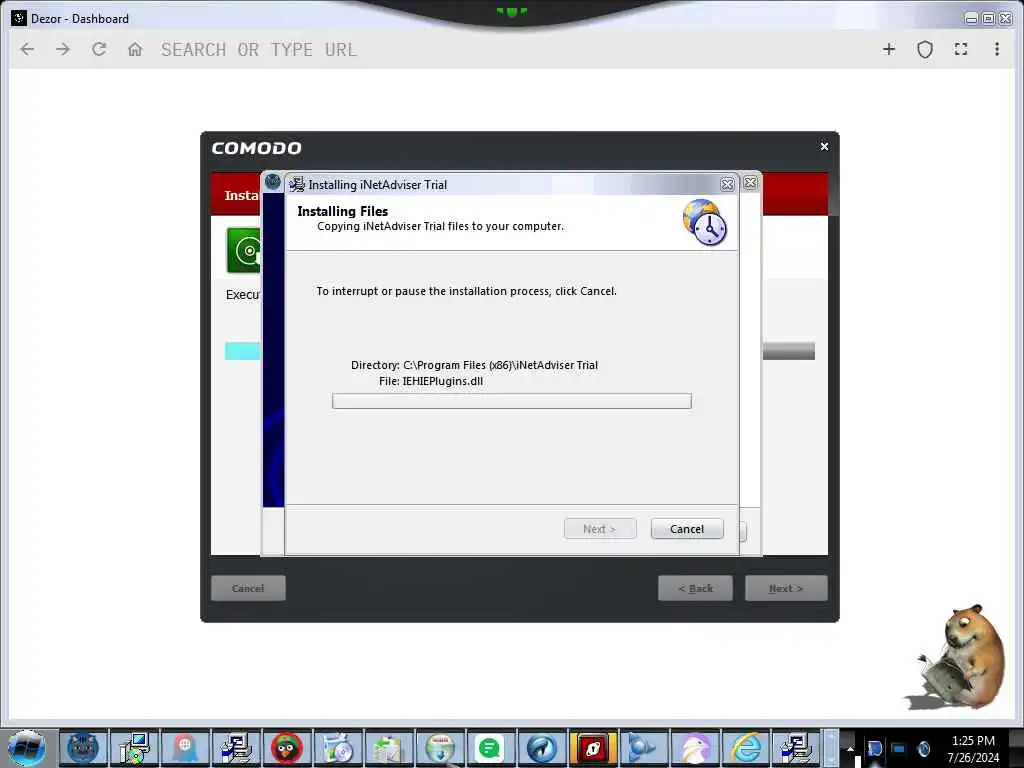The image size is (1024, 768).
Task: Open the blue round arrow taskbar app
Action: click(541, 748)
